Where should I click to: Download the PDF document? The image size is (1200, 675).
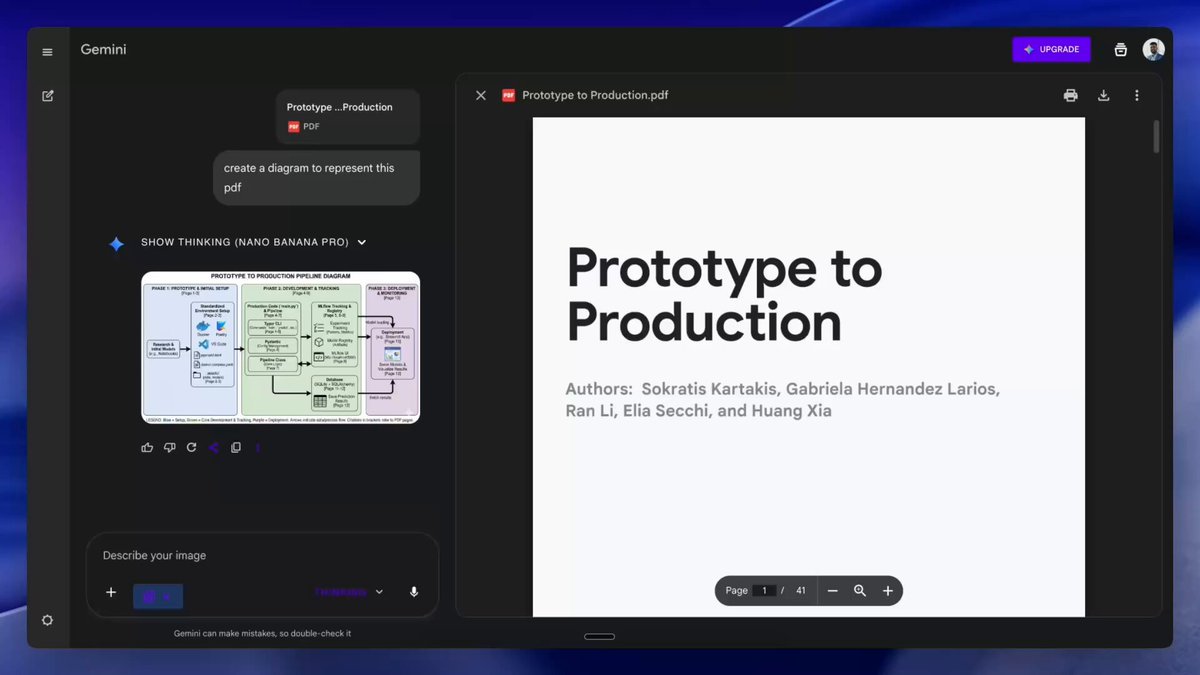click(x=1104, y=95)
